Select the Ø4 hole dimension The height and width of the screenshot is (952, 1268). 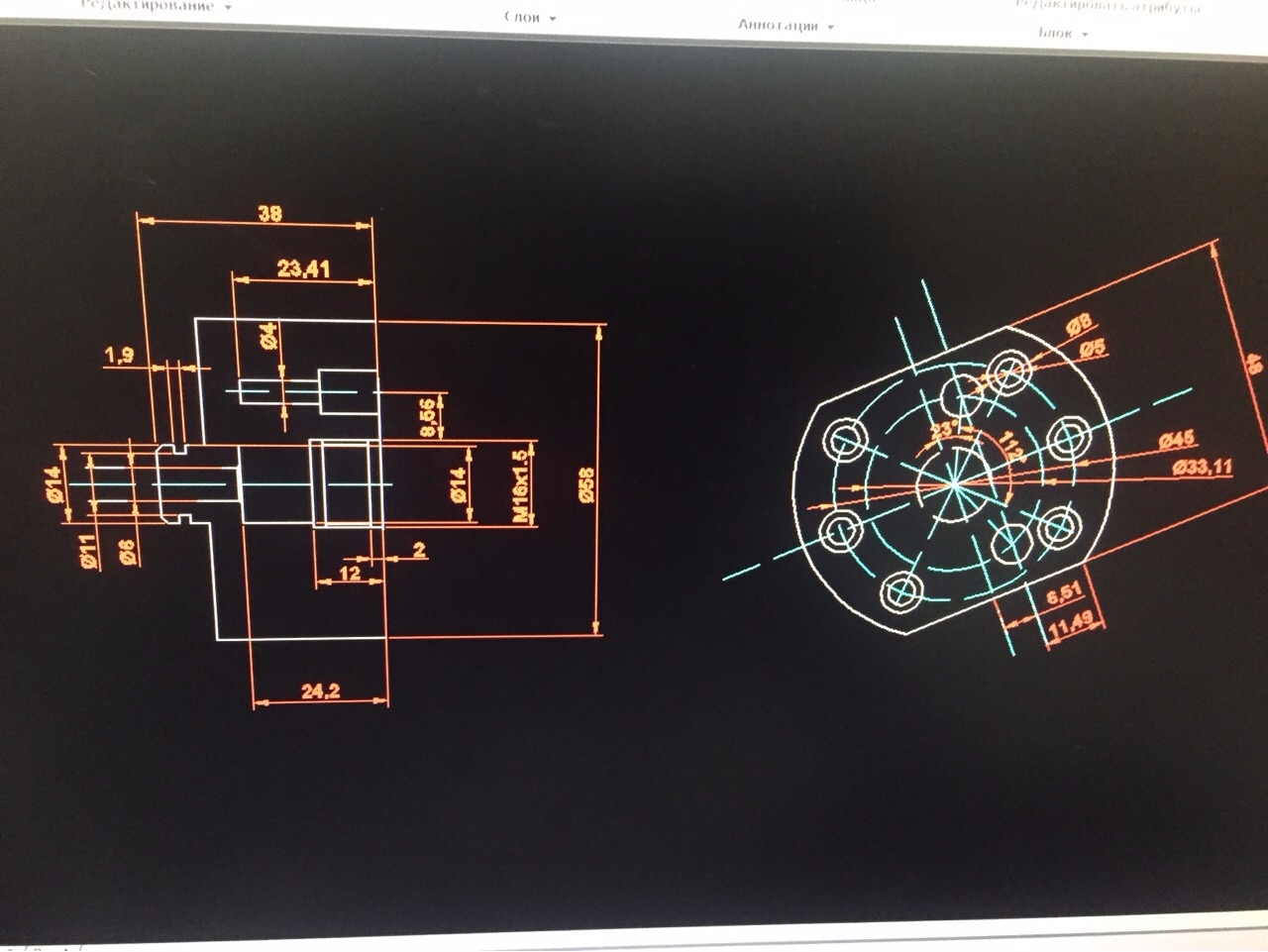pos(267,336)
